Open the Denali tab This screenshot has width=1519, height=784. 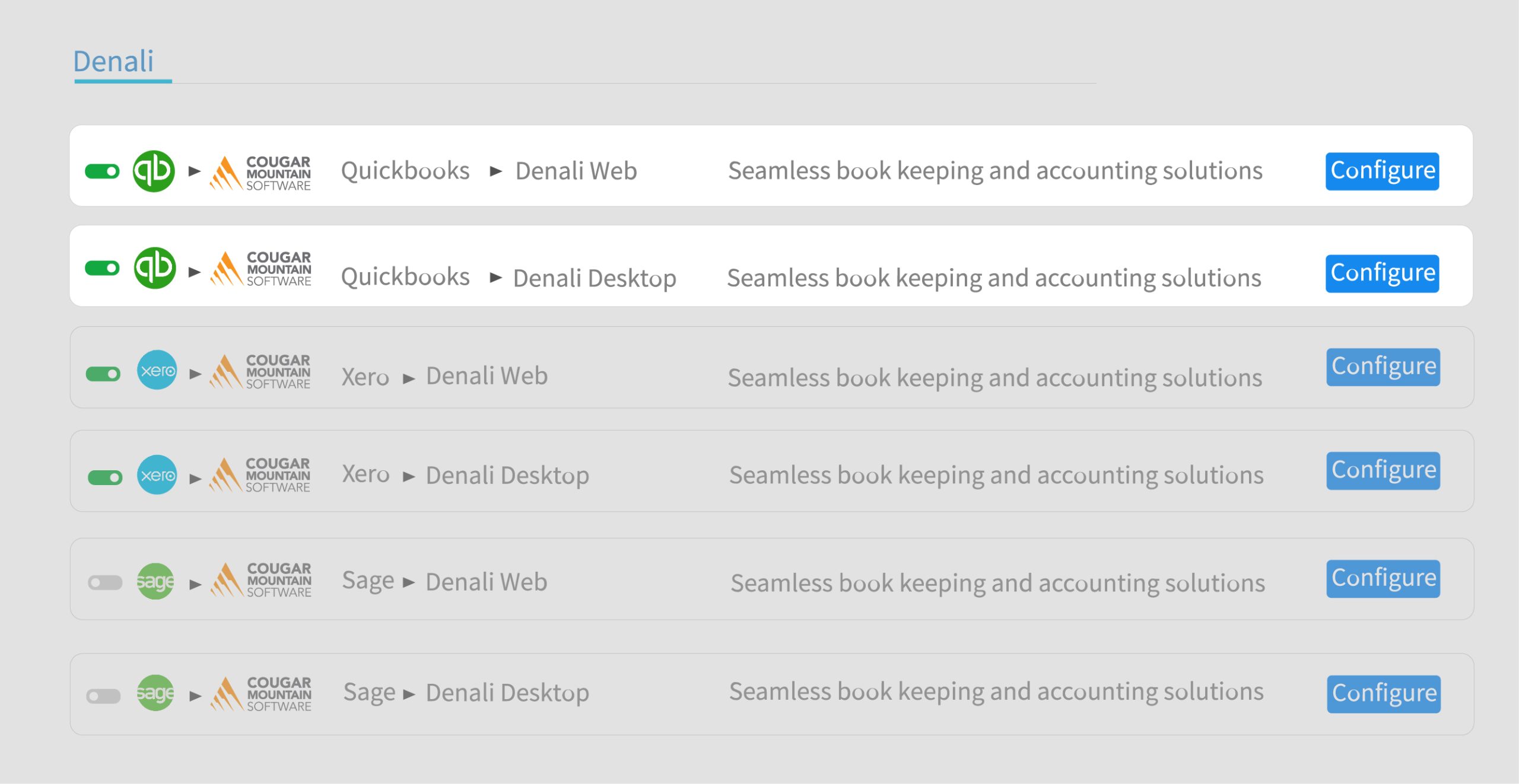pyautogui.click(x=113, y=62)
